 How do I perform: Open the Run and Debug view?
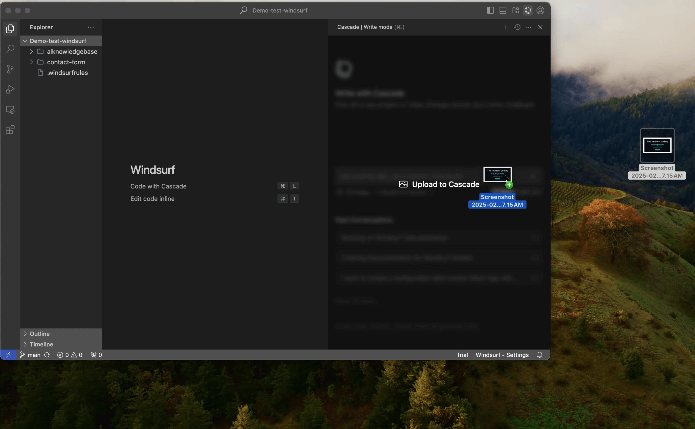(10, 90)
